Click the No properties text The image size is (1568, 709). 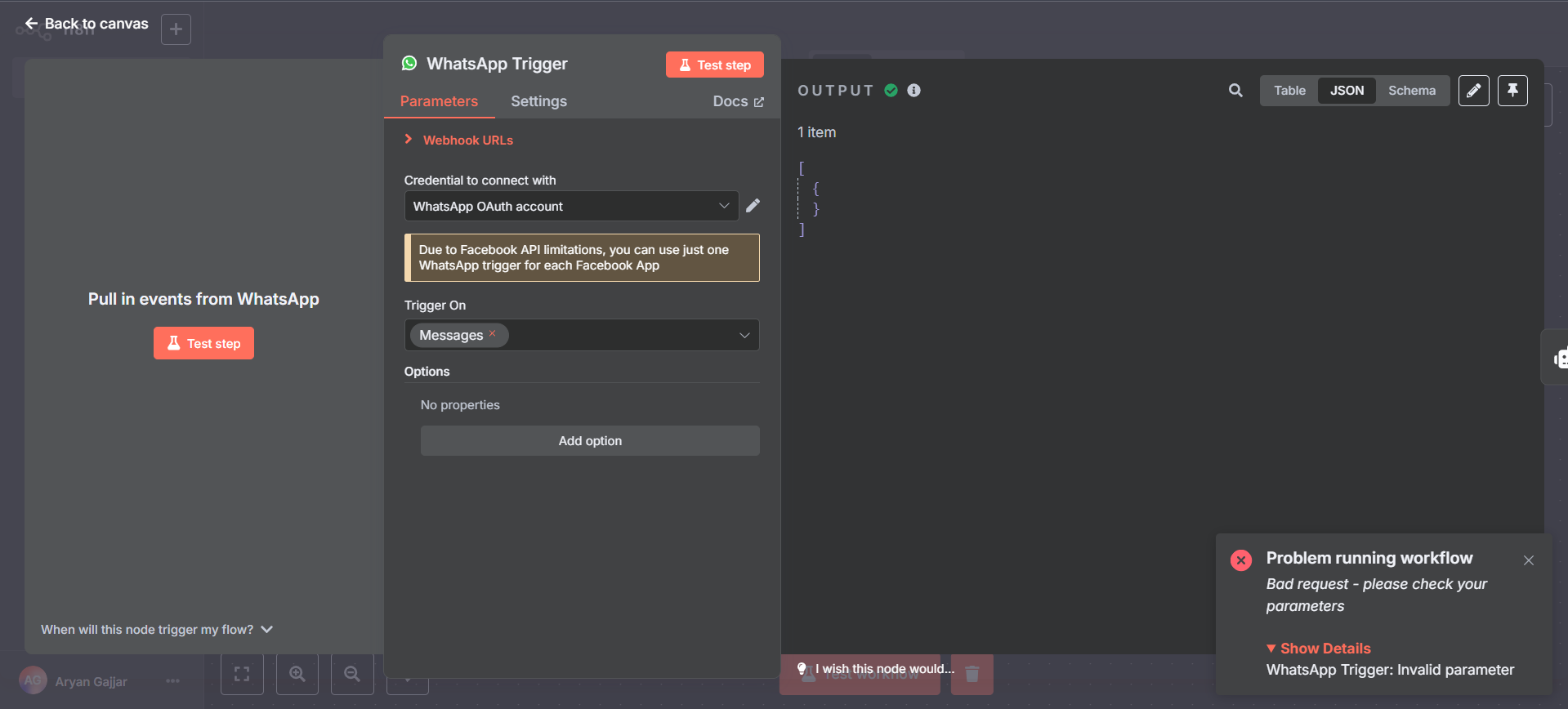(x=460, y=405)
